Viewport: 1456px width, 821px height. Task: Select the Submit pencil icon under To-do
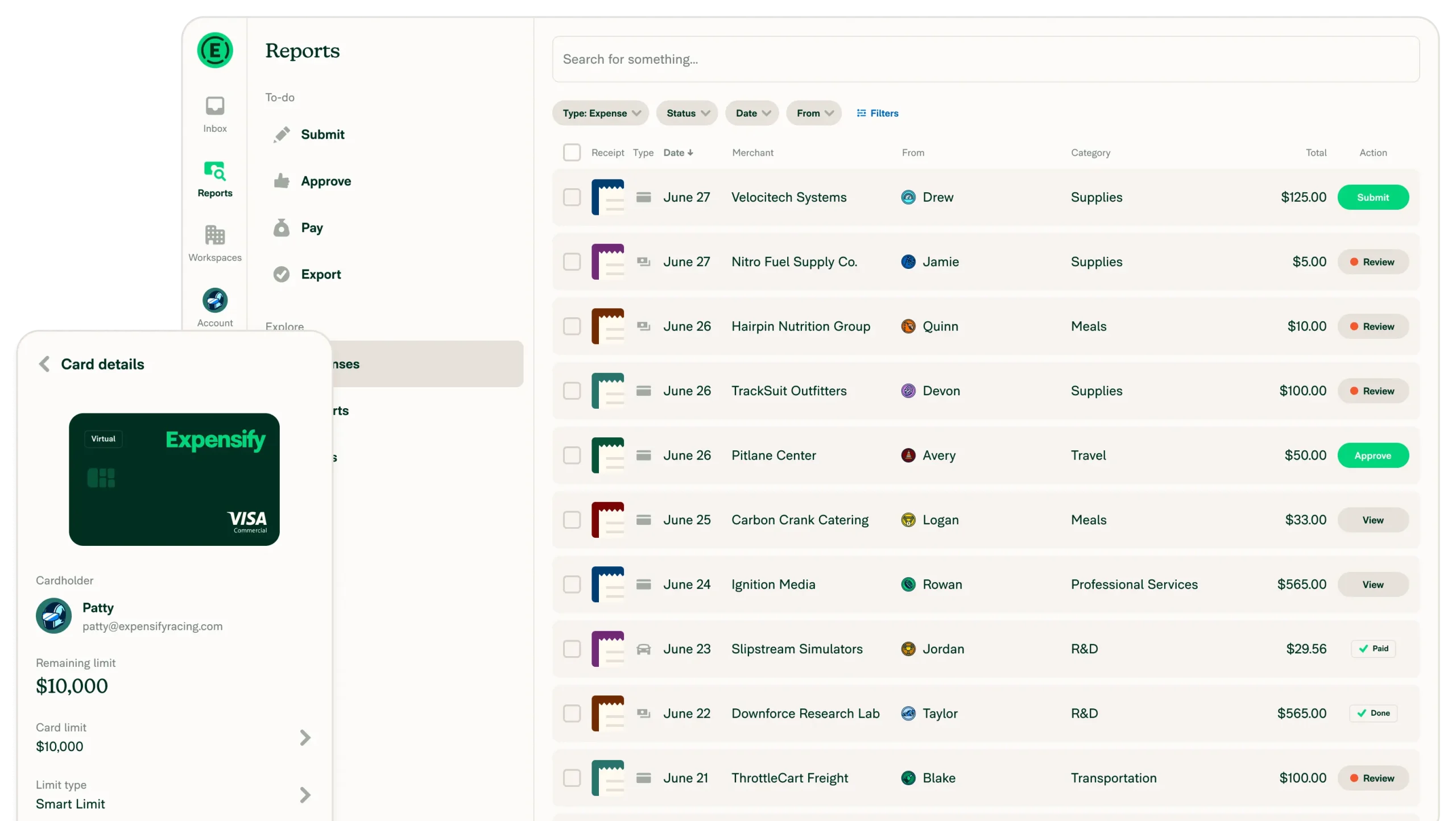[x=283, y=134]
